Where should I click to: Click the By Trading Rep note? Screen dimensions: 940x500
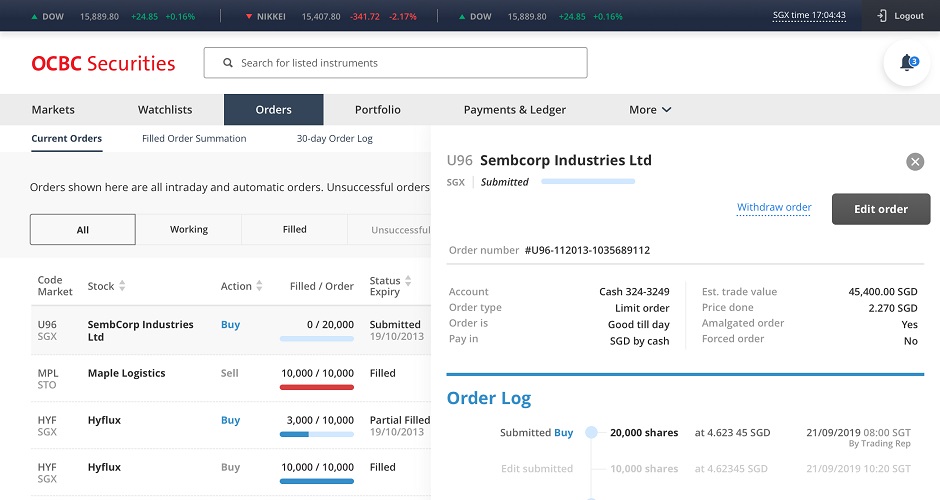click(879, 444)
